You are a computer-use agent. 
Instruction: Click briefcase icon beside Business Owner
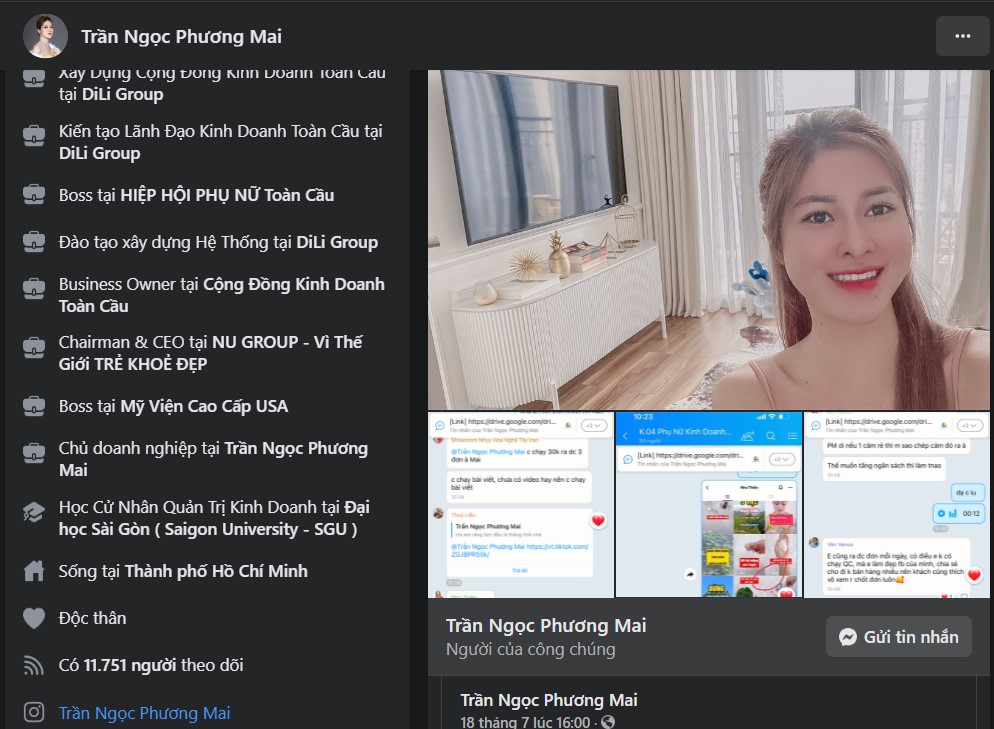[34, 288]
